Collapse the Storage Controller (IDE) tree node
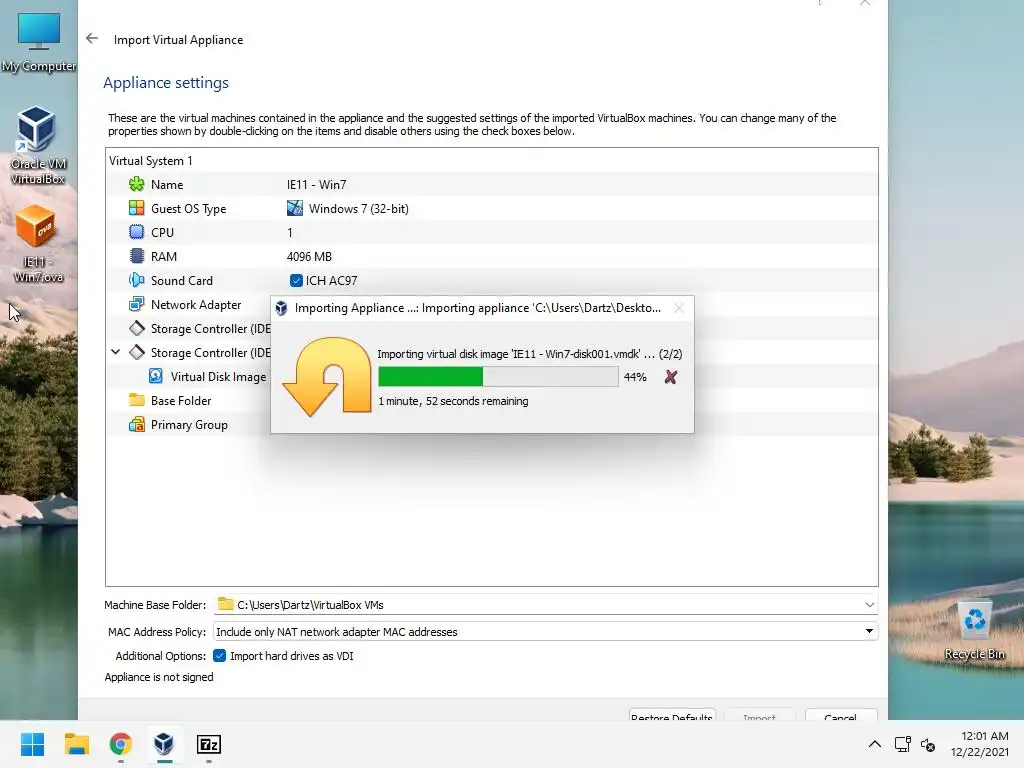Viewport: 1024px width, 768px height. coord(116,352)
